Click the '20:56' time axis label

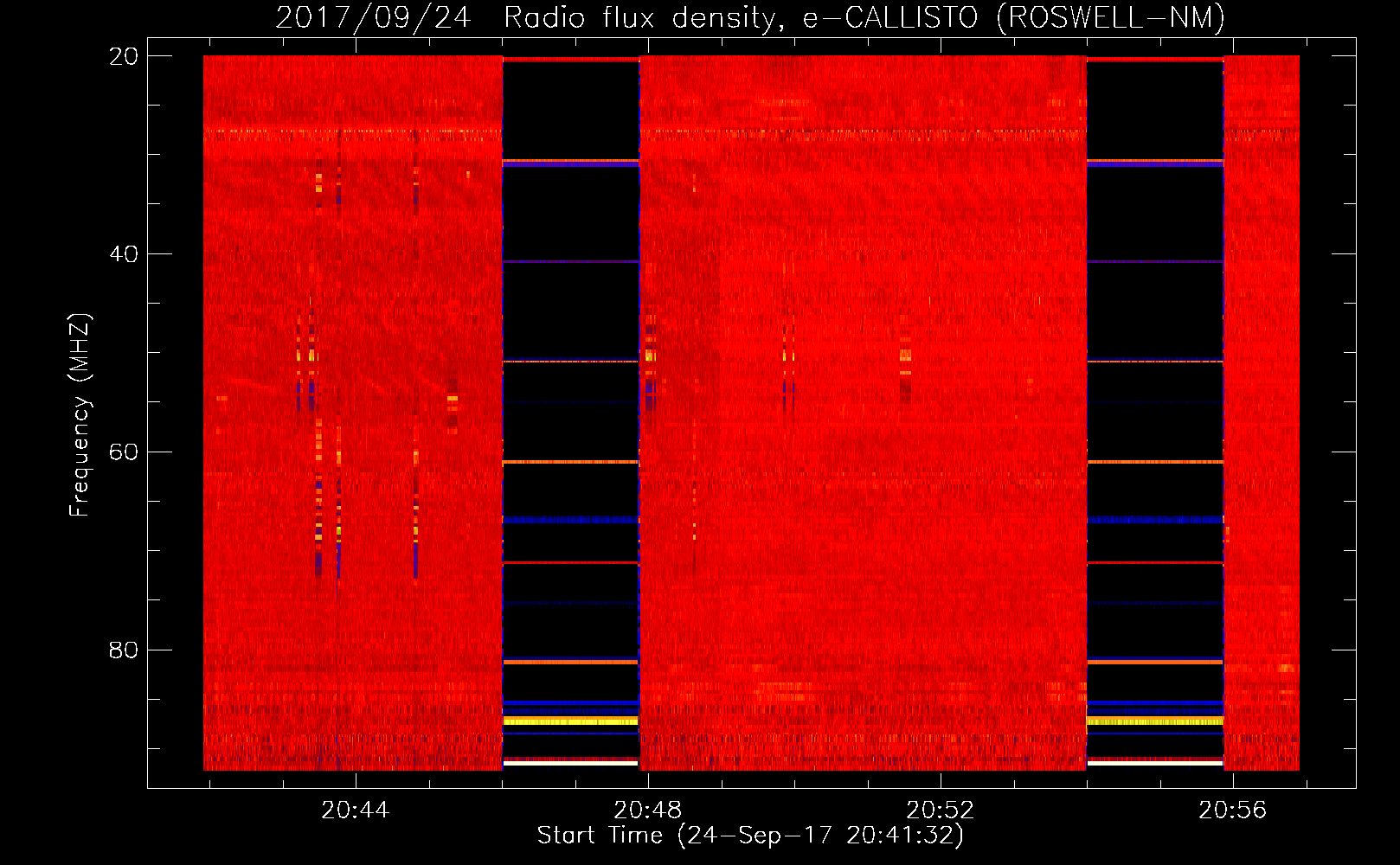pyautogui.click(x=1233, y=811)
